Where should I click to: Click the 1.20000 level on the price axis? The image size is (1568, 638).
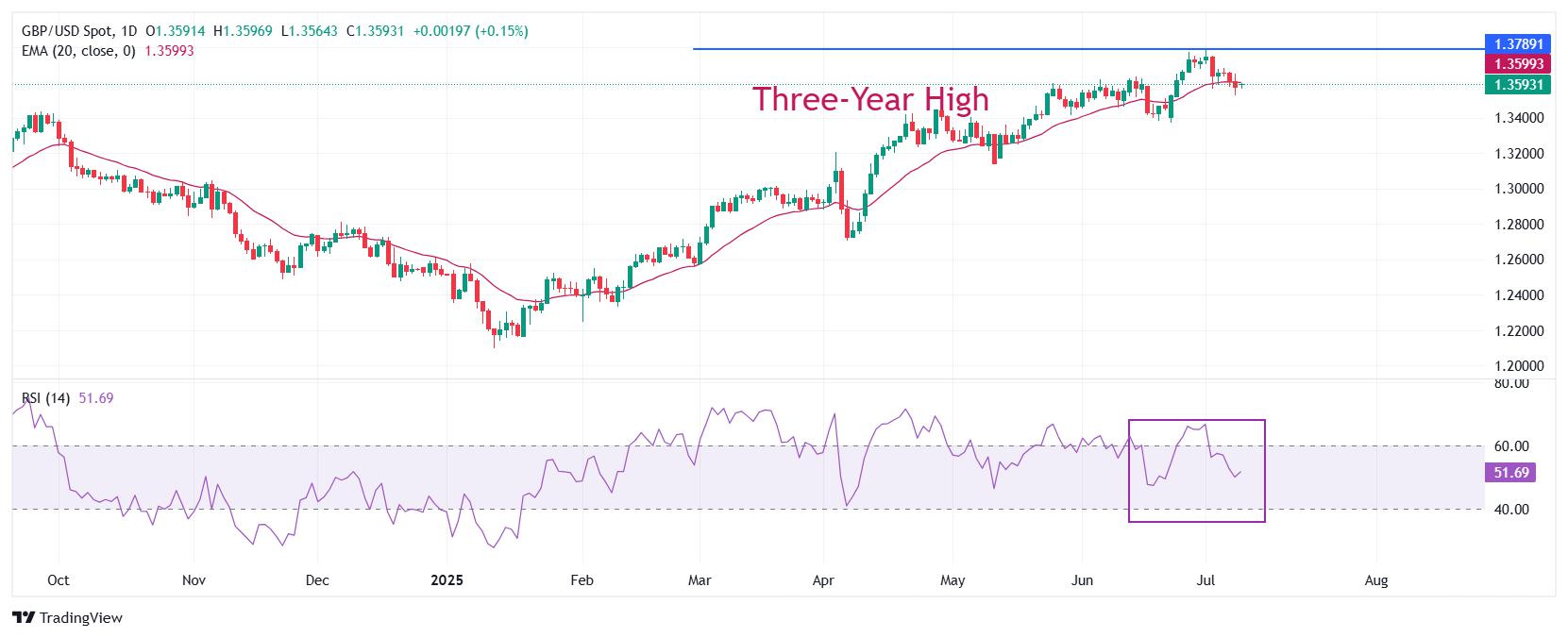pos(1519,366)
